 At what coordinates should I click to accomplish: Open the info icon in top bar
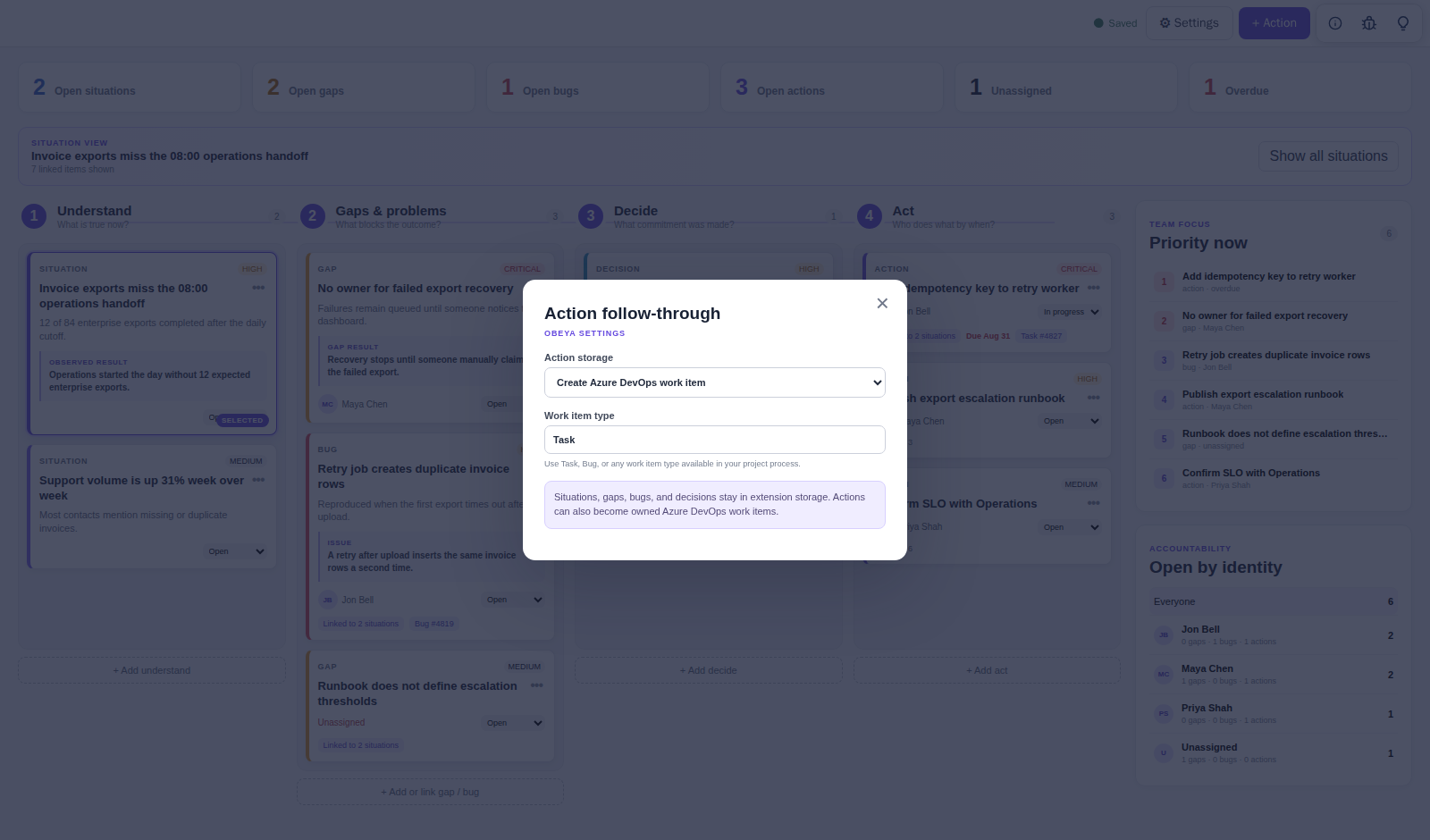click(x=1335, y=23)
